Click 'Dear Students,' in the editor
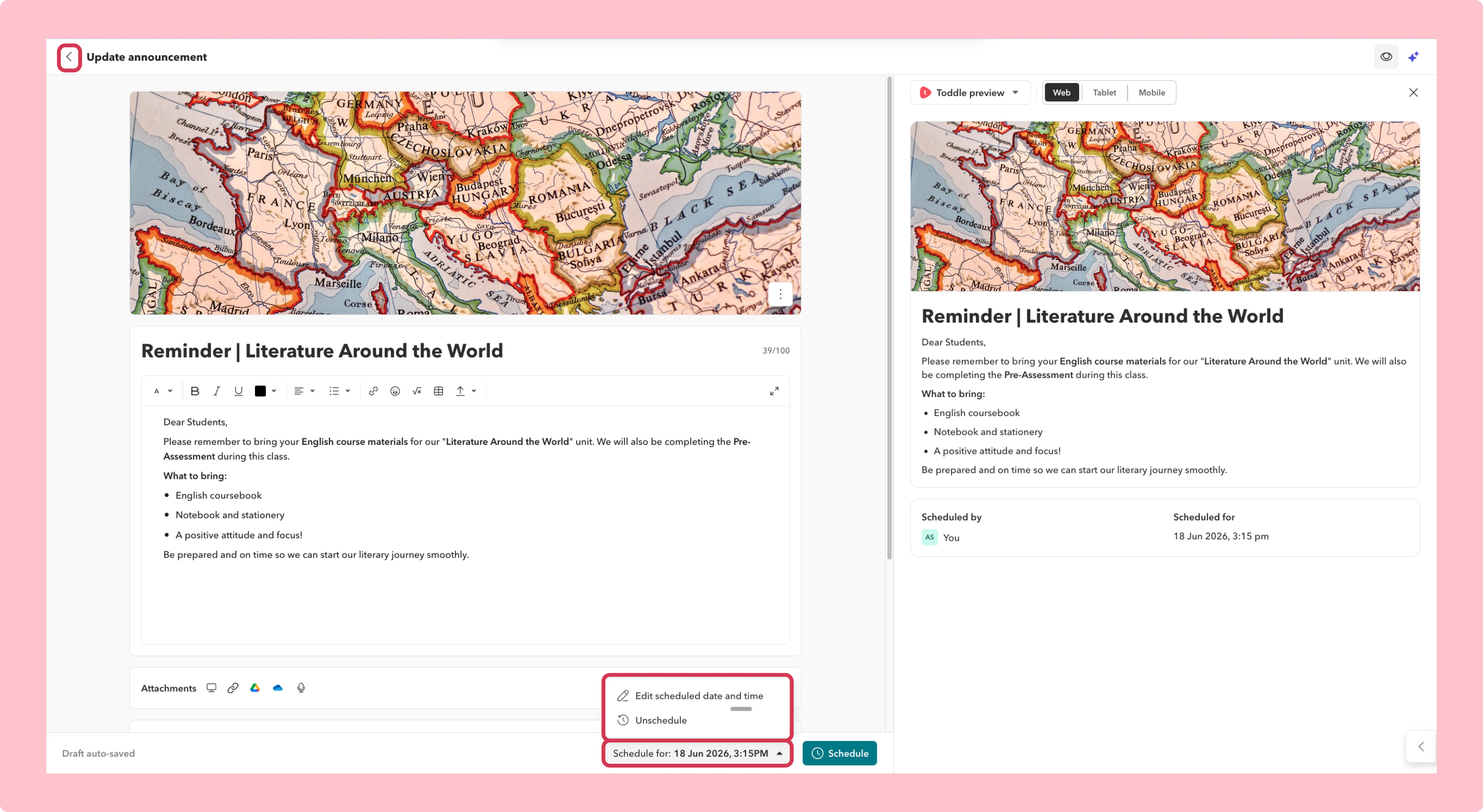The image size is (1483, 812). coord(195,422)
